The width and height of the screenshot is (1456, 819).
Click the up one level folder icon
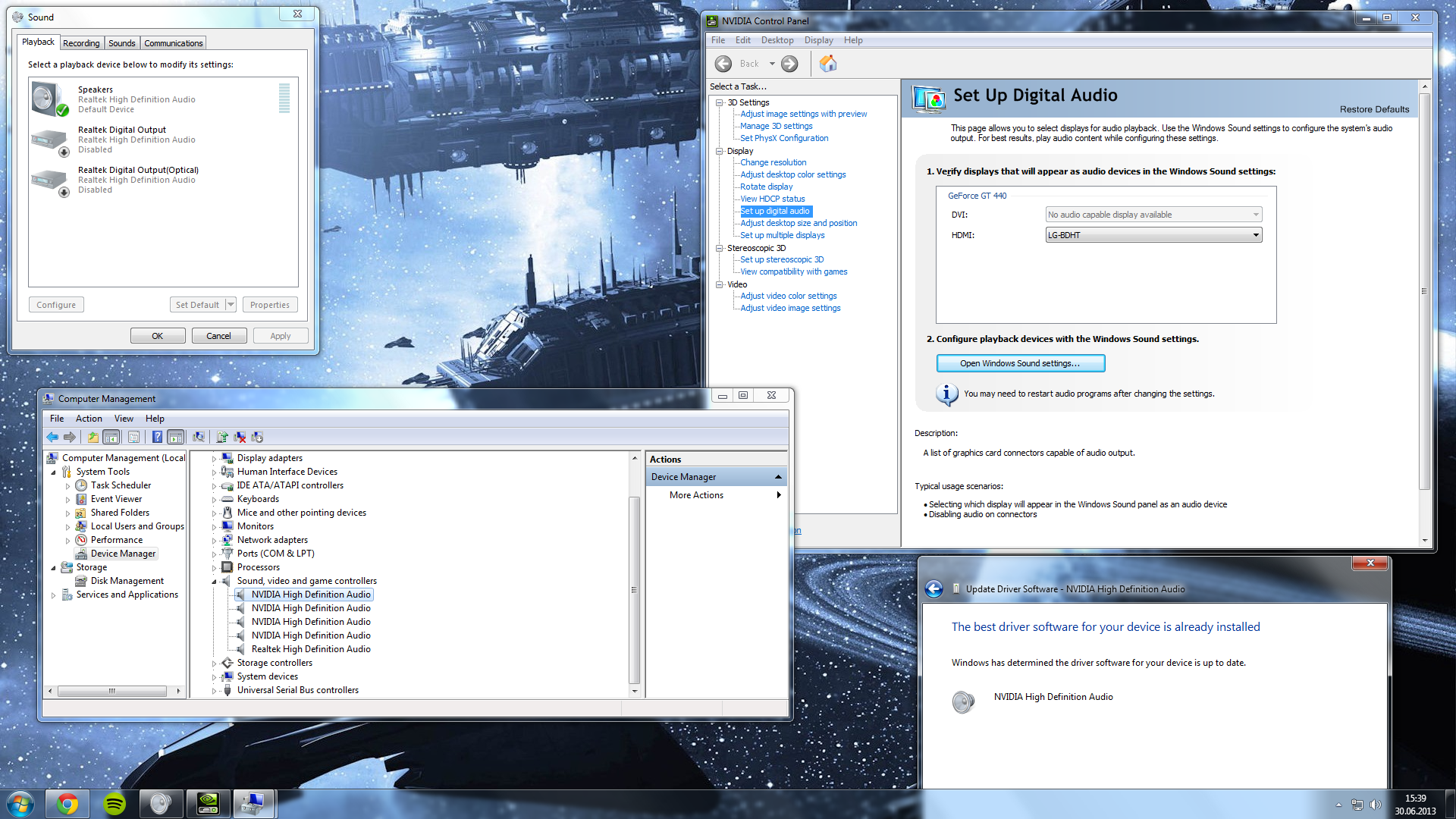click(93, 437)
